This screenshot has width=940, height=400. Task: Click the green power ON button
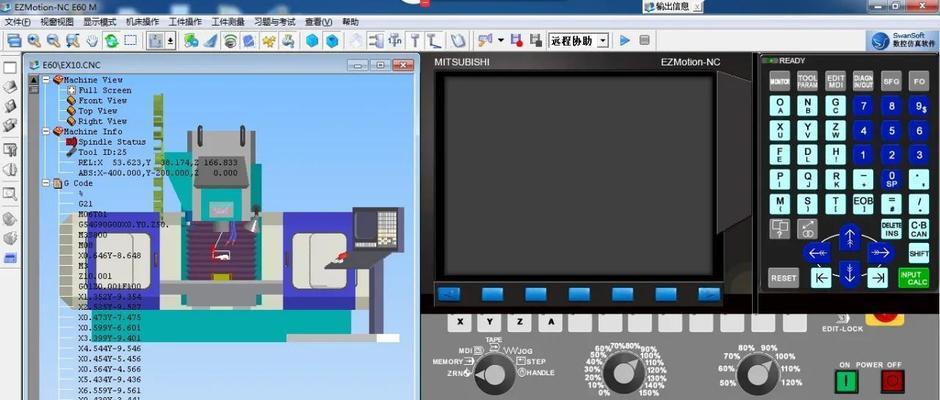[846, 381]
